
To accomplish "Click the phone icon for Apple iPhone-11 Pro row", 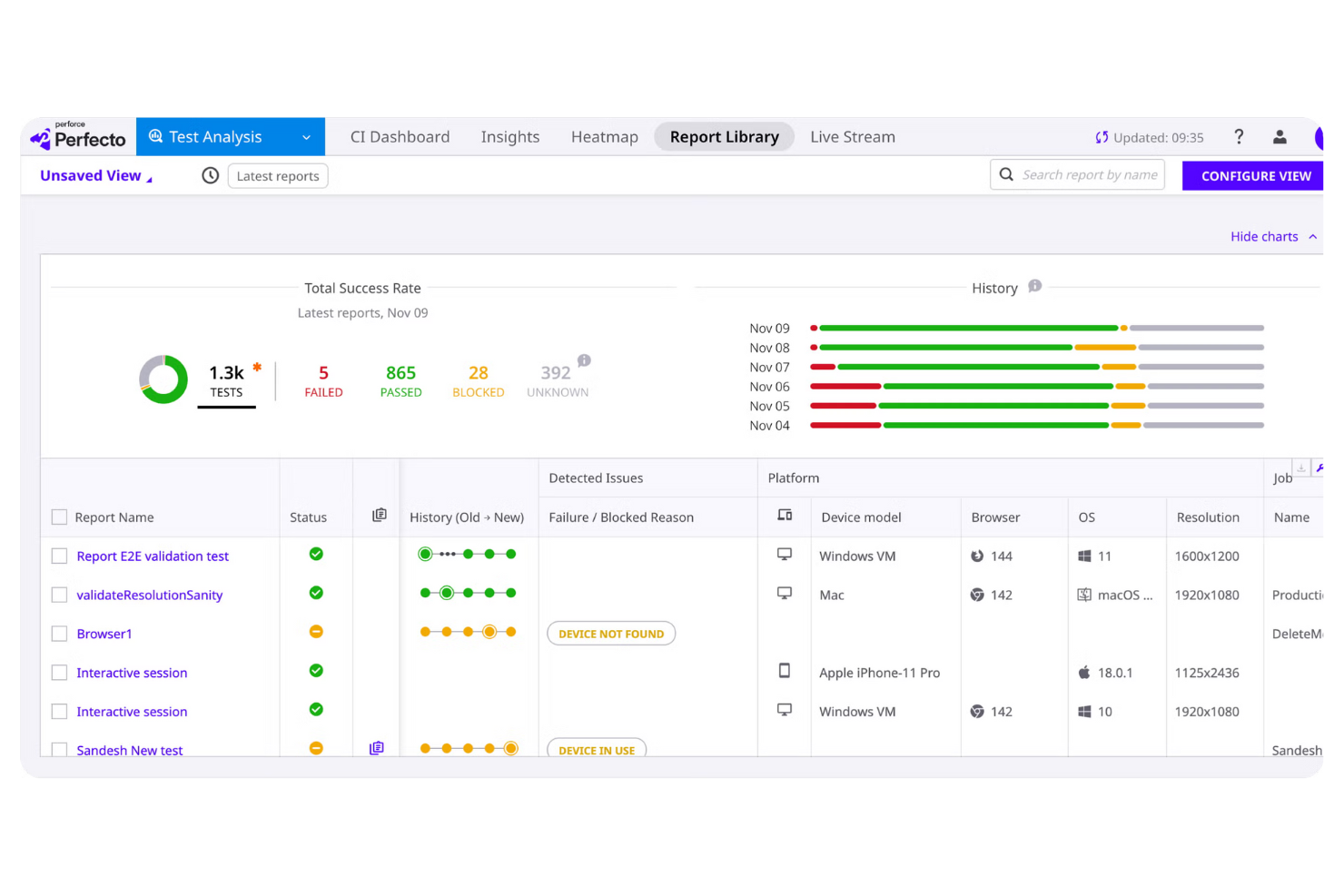I will (784, 670).
